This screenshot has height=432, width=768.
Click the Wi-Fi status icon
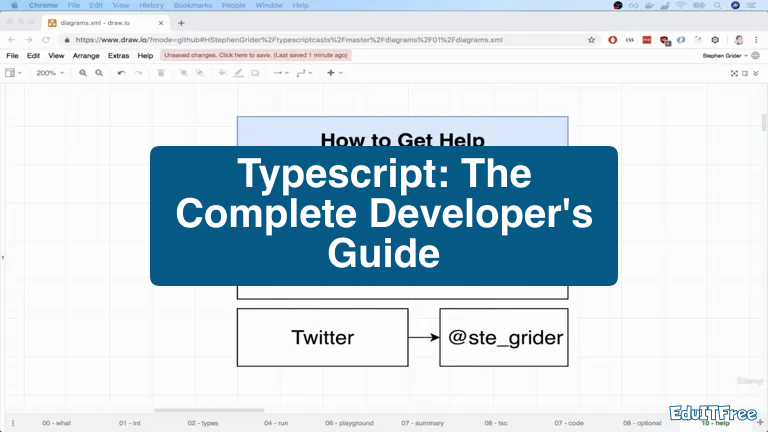[x=681, y=5]
